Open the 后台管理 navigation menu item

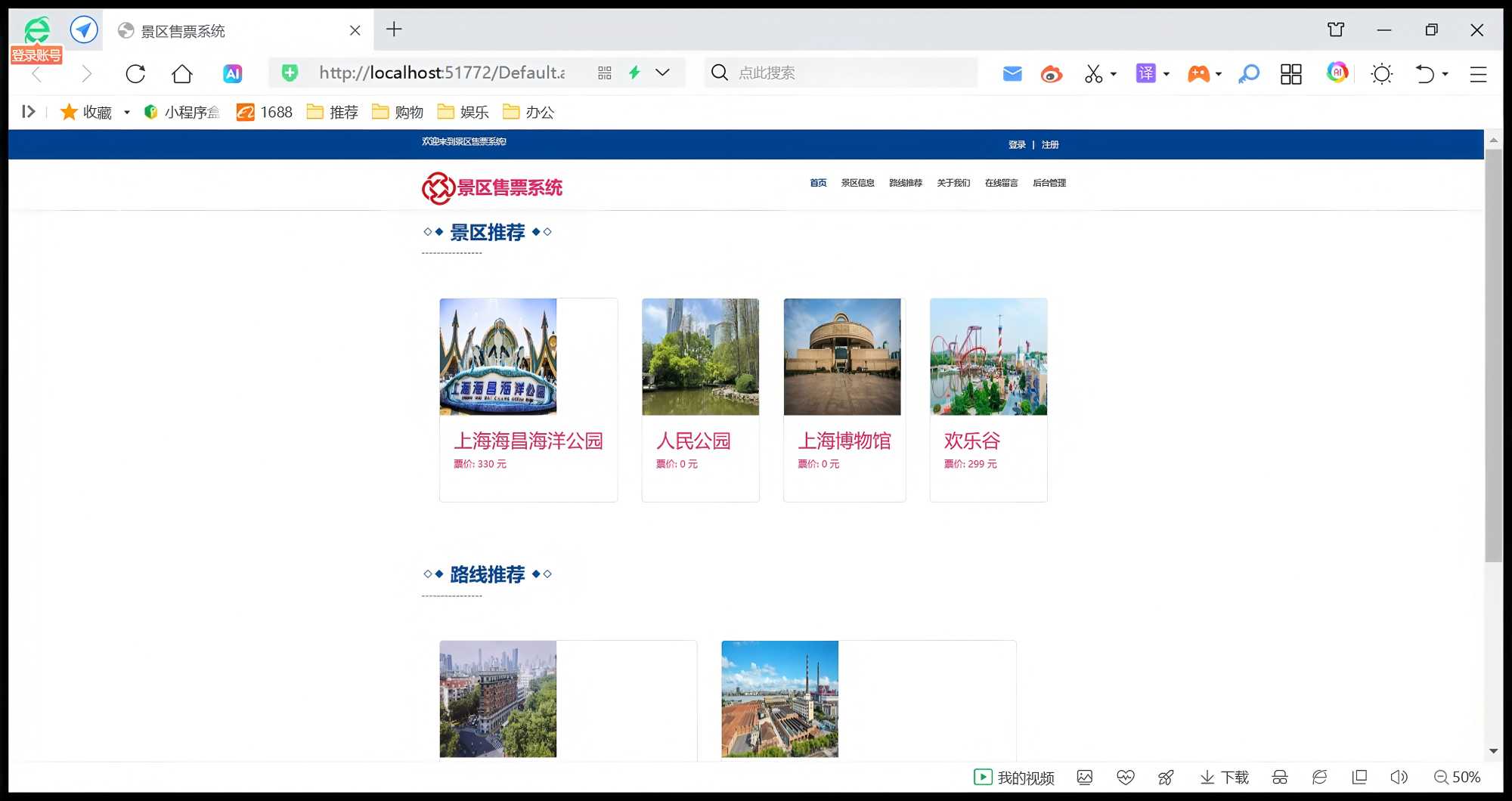pyautogui.click(x=1049, y=183)
